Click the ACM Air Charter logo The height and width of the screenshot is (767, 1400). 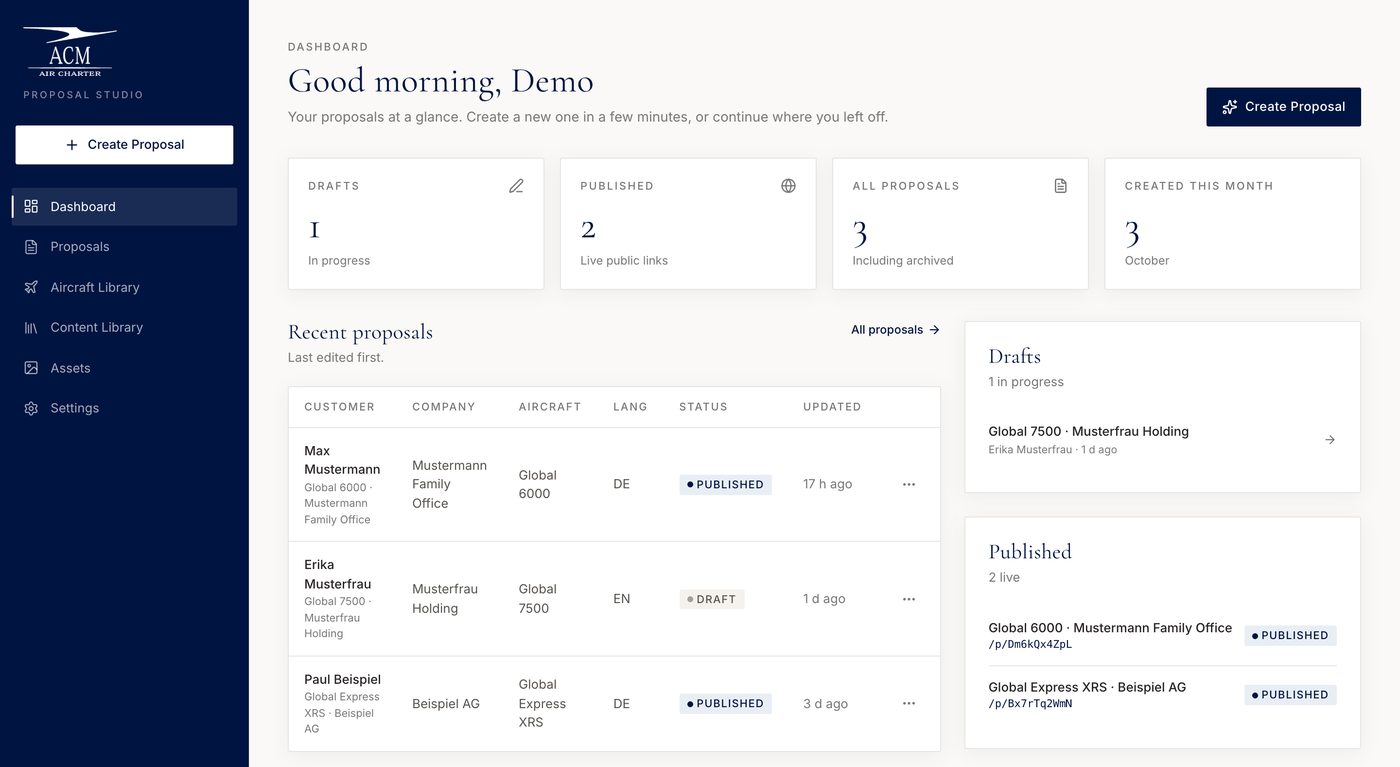pyautogui.click(x=70, y=53)
